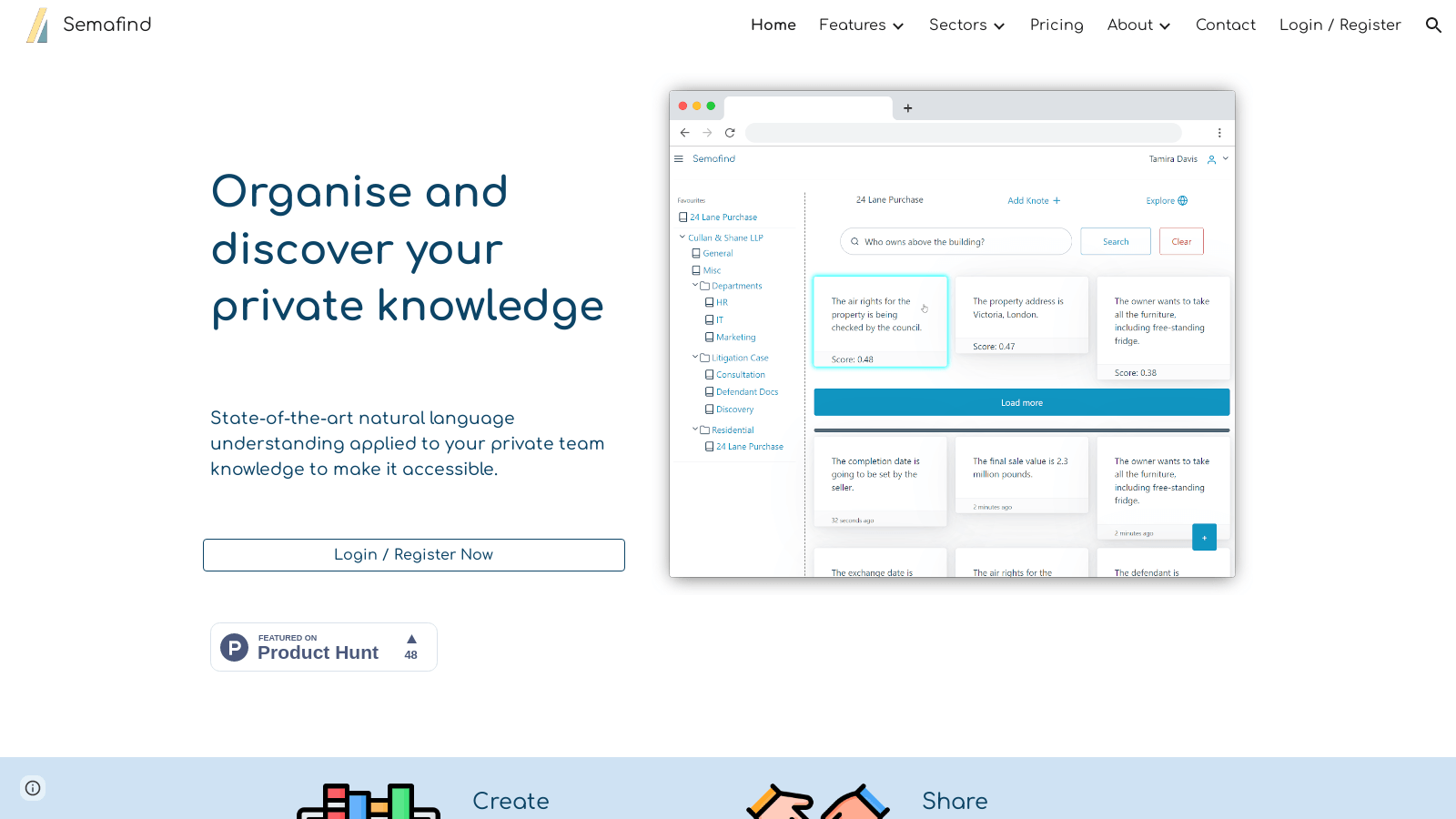
Task: Open the site search magnifier icon
Action: click(1433, 25)
